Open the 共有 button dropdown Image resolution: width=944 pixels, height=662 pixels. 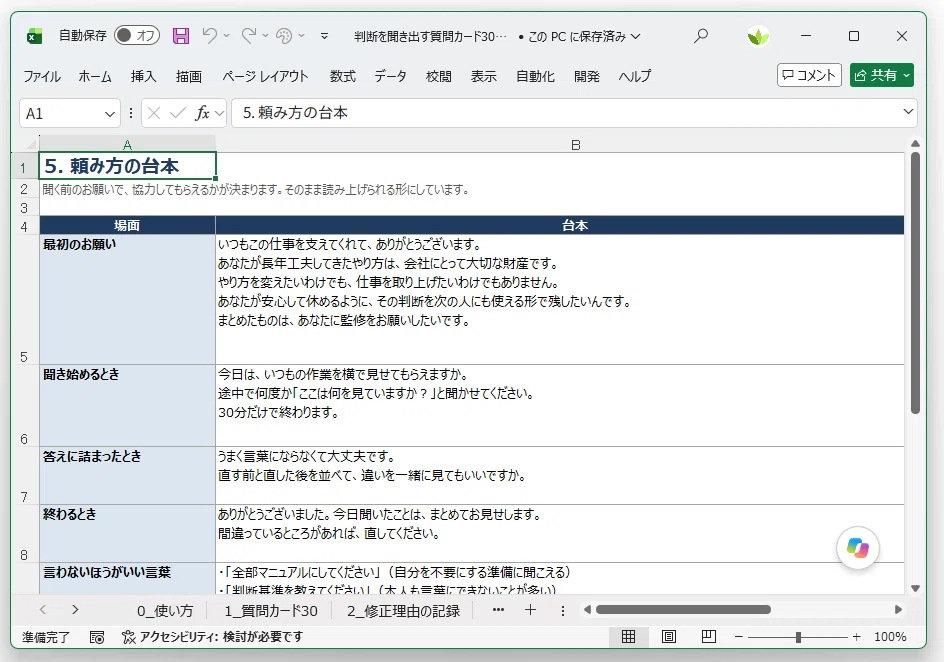point(907,75)
